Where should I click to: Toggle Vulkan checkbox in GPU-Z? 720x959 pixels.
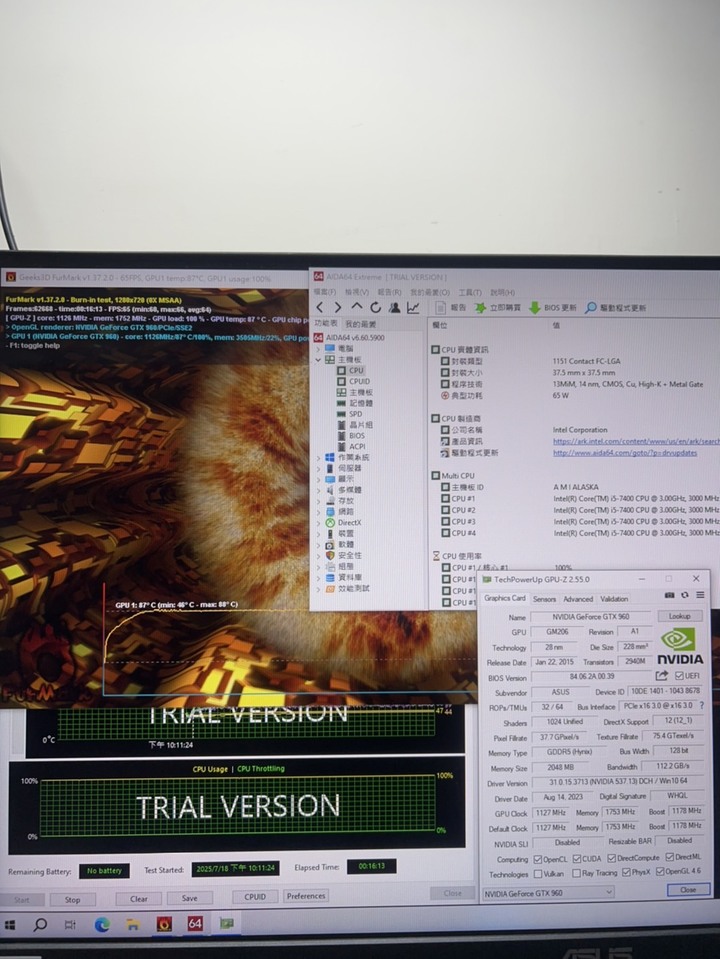tap(538, 874)
